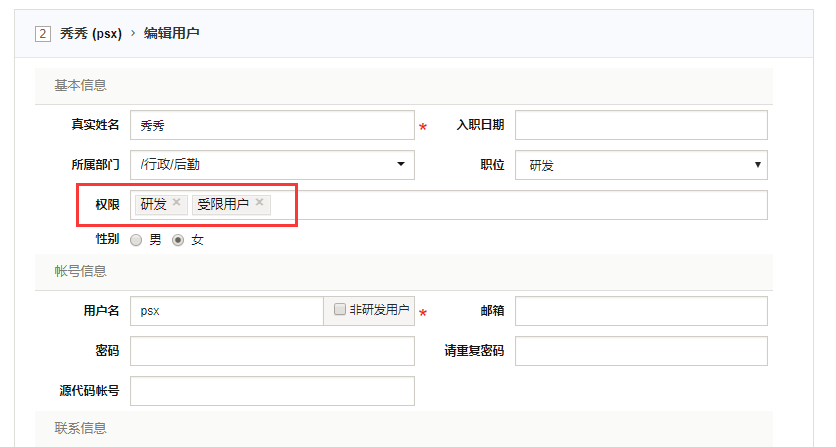Viewport: 836px width, 447px height.
Task: Click the 请重复密码 confirm field
Action: pyautogui.click(x=641, y=351)
